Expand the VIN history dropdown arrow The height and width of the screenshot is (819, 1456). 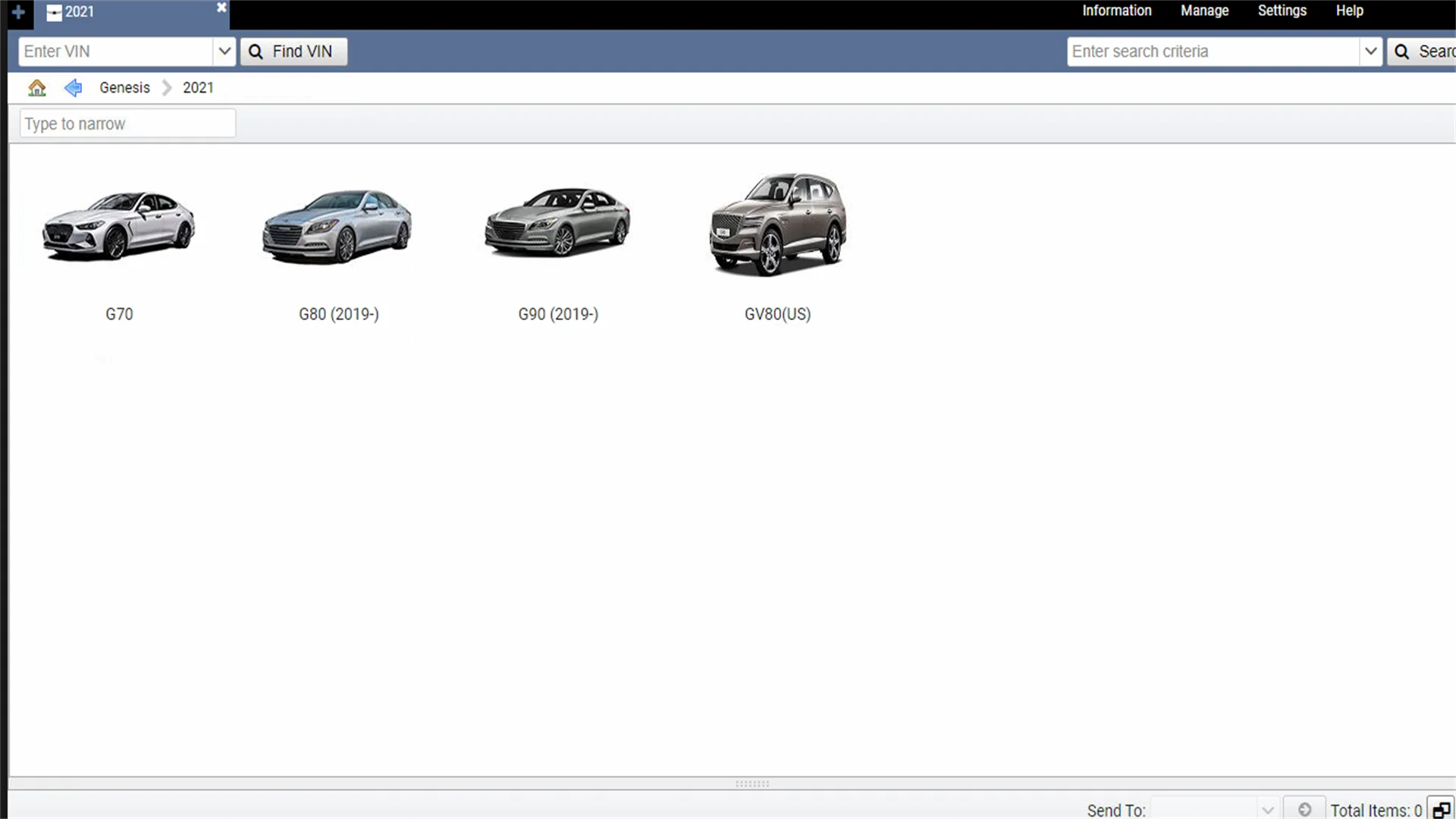point(224,52)
